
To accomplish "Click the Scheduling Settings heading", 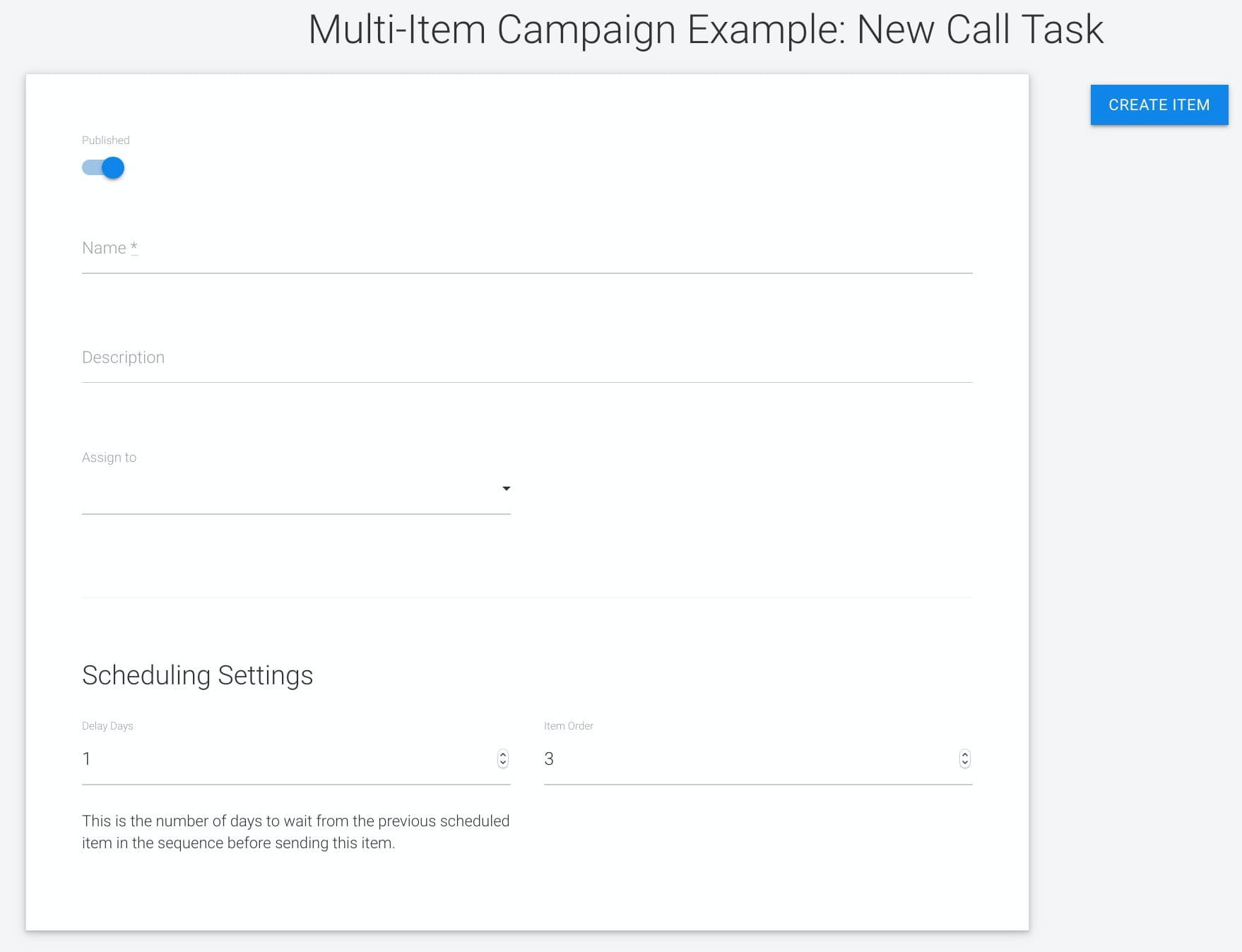I will click(197, 674).
